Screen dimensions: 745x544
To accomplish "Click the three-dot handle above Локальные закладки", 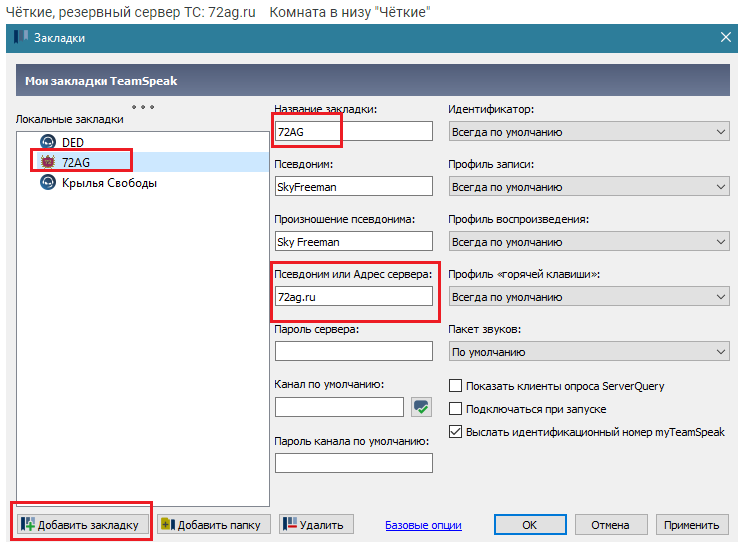I will click(143, 107).
